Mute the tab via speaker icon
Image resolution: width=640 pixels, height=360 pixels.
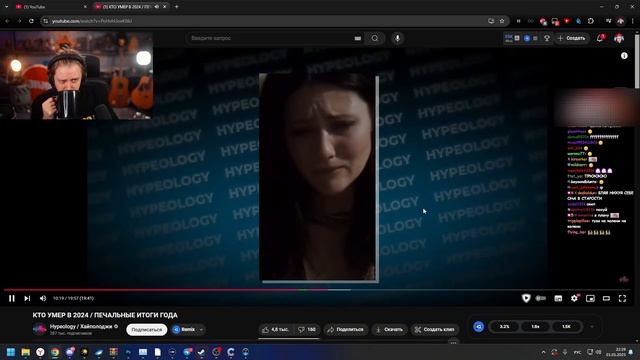click(156, 7)
